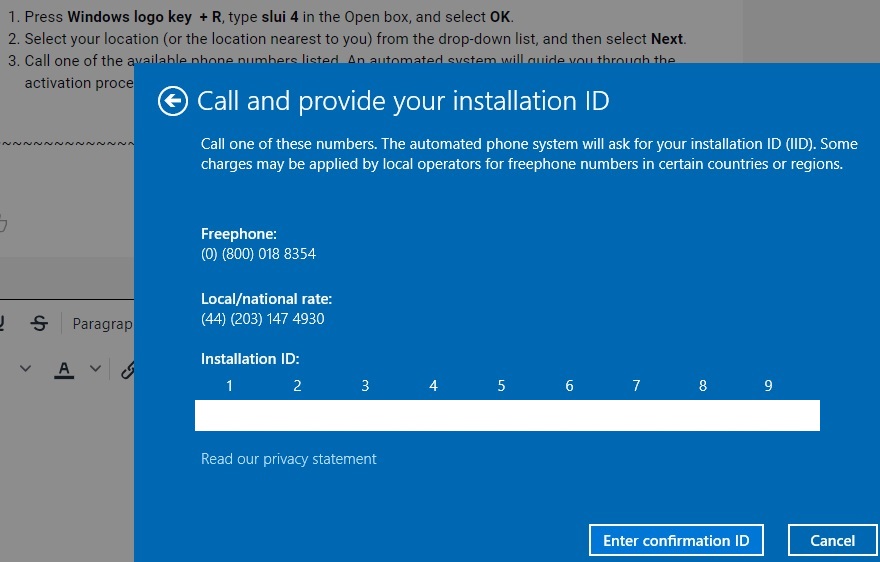880x562 pixels.
Task: Click the Cancel button
Action: click(832, 540)
